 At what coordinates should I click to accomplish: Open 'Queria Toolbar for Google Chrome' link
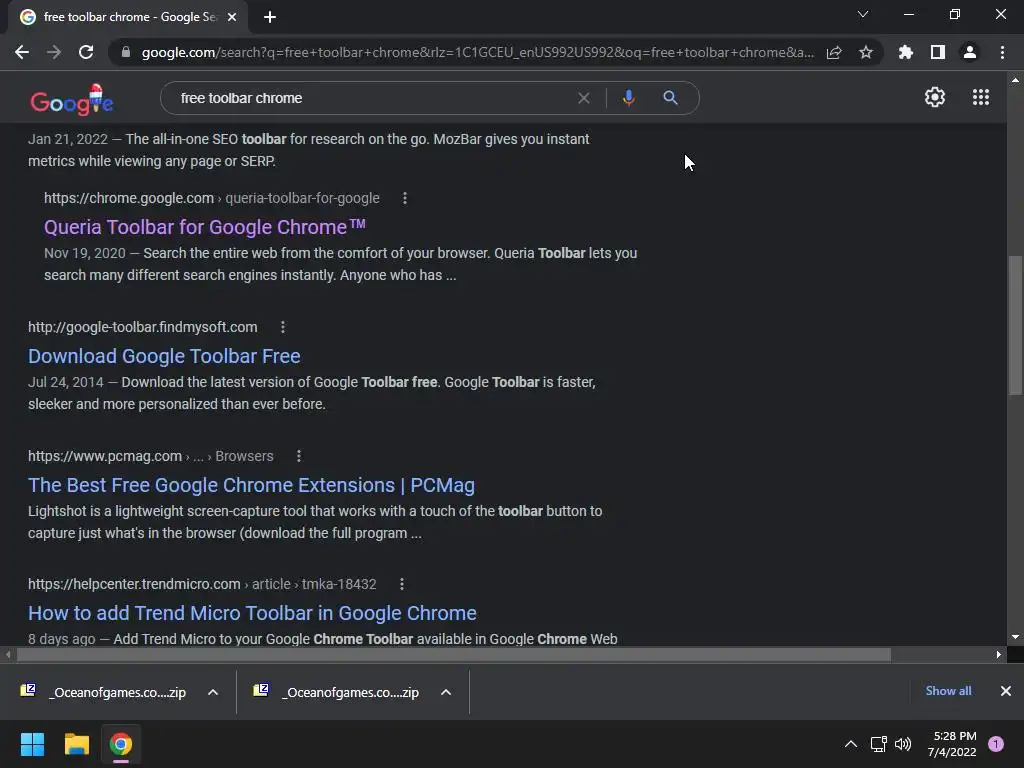click(x=204, y=227)
